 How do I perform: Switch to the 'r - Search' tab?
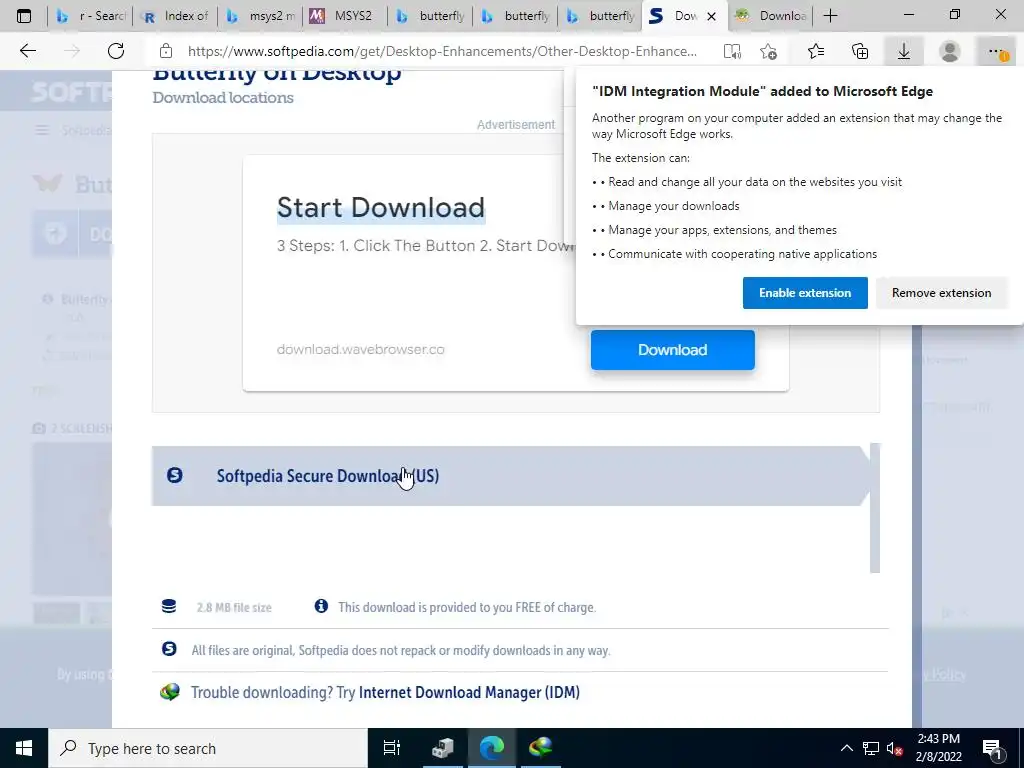pyautogui.click(x=91, y=16)
